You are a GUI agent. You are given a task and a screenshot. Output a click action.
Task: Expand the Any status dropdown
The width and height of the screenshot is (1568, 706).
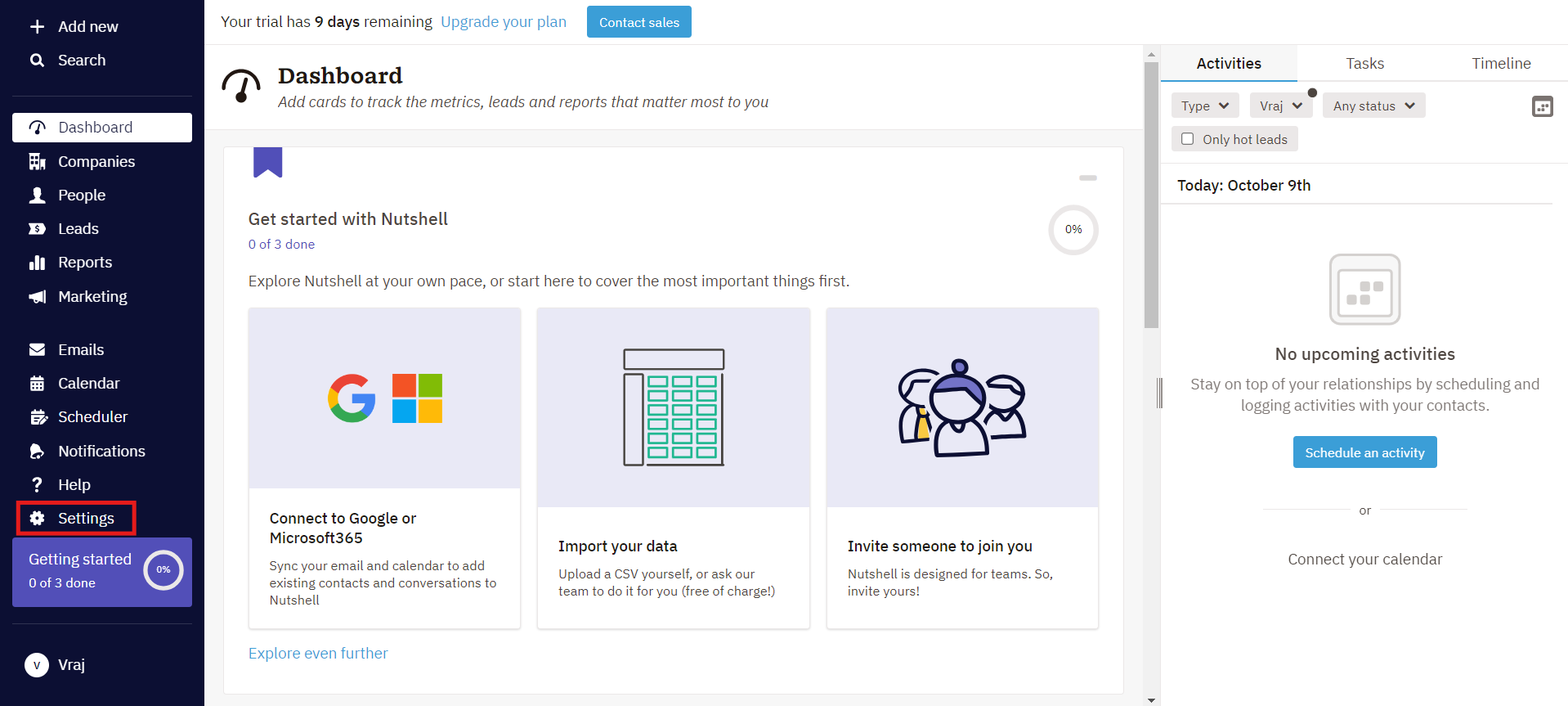[1373, 106]
